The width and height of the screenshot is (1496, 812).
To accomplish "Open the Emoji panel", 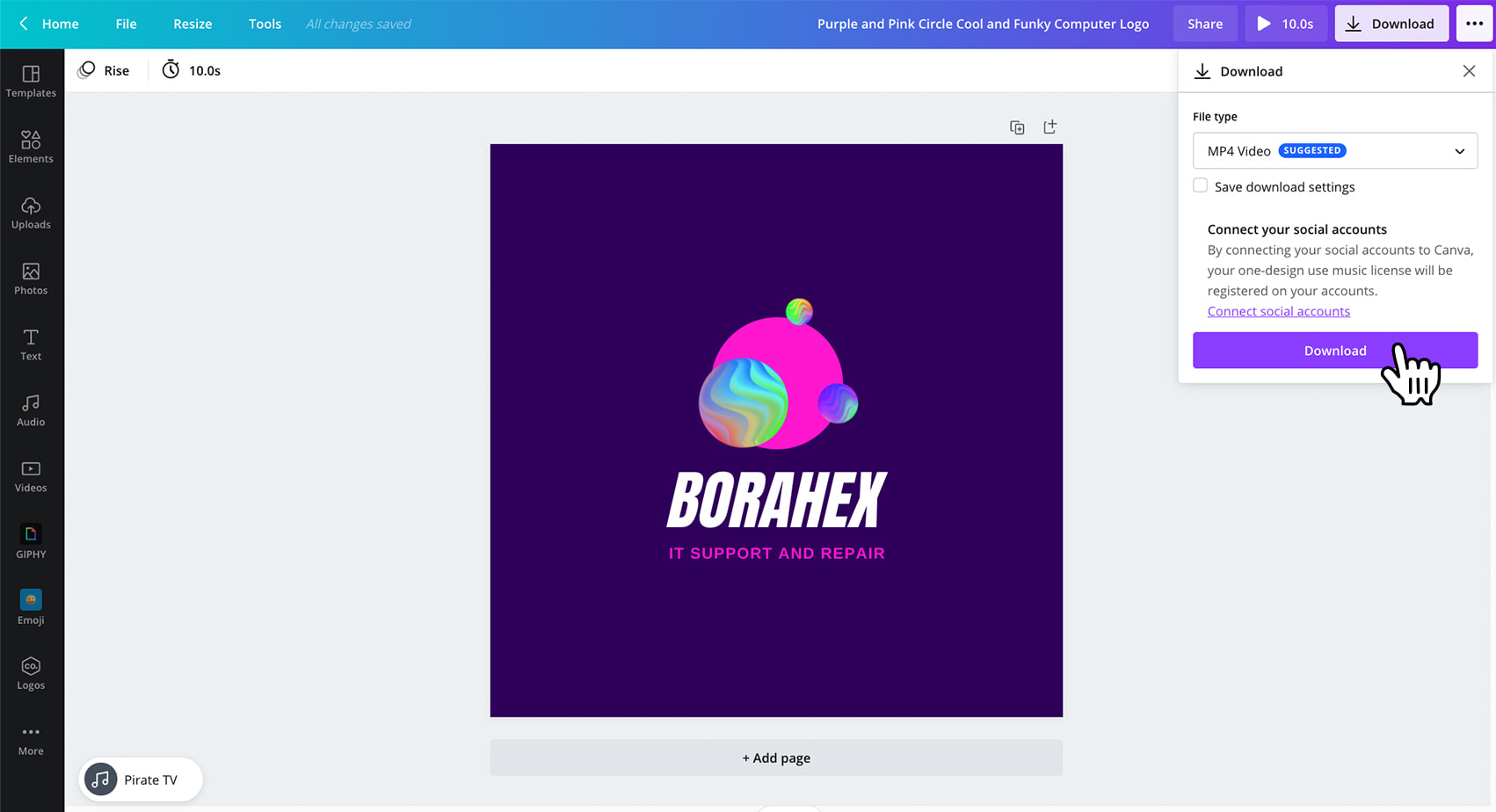I will (32, 606).
